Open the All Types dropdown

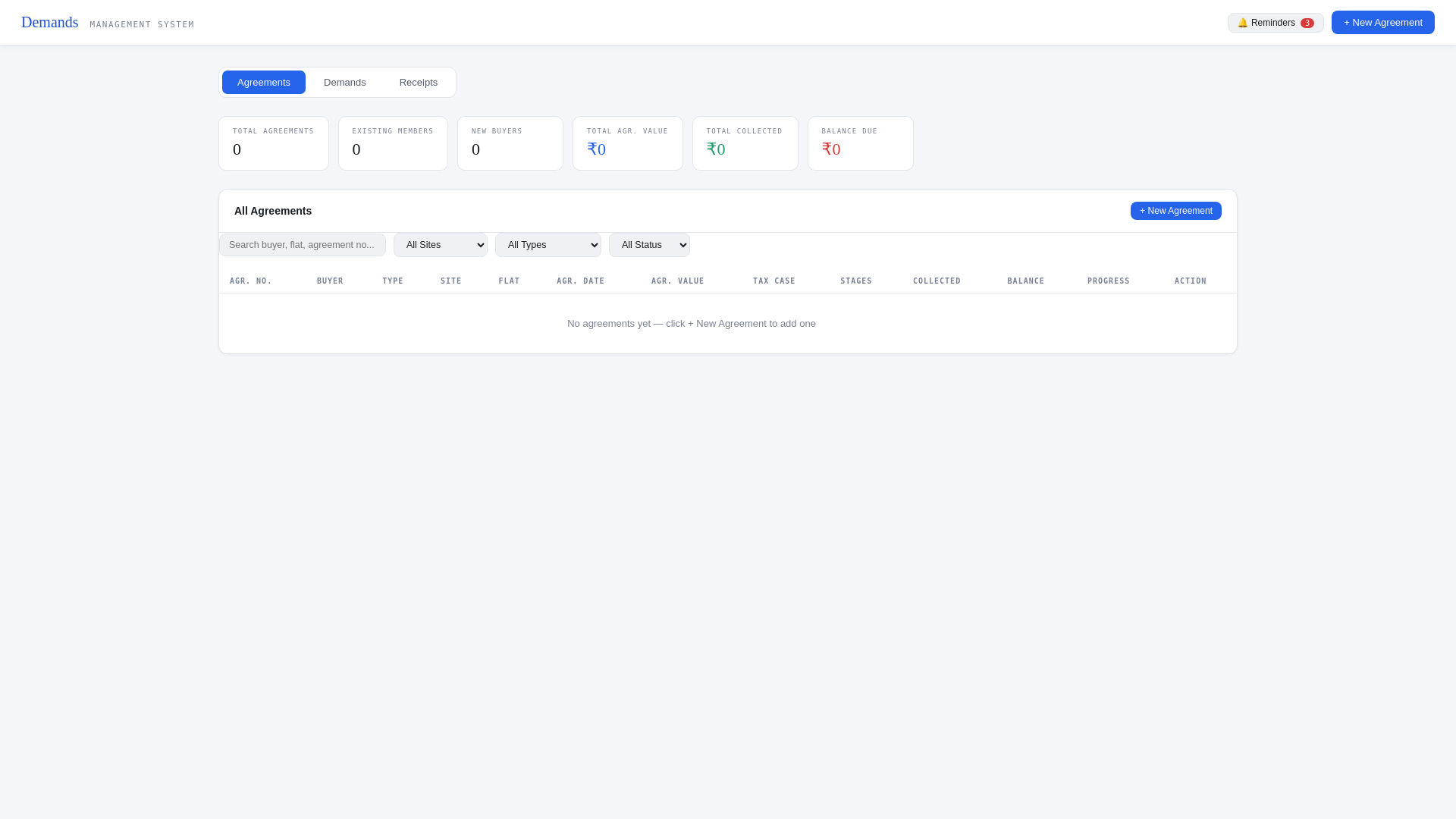548,245
